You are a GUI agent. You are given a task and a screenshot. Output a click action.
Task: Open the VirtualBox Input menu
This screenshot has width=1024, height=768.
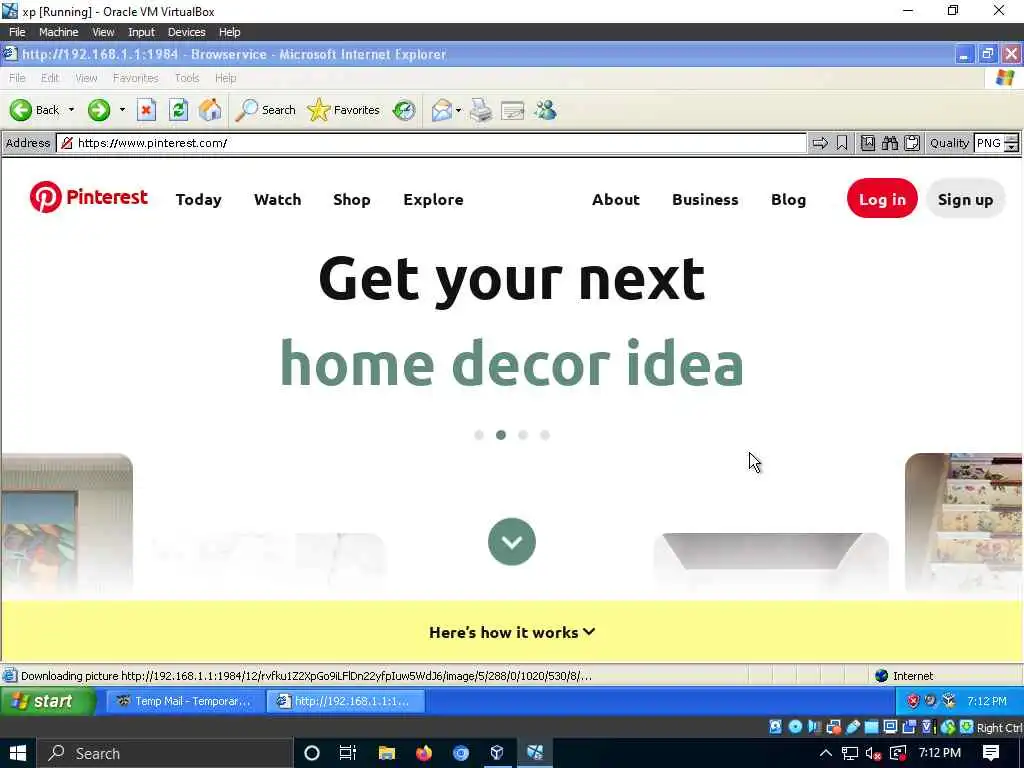pos(141,32)
